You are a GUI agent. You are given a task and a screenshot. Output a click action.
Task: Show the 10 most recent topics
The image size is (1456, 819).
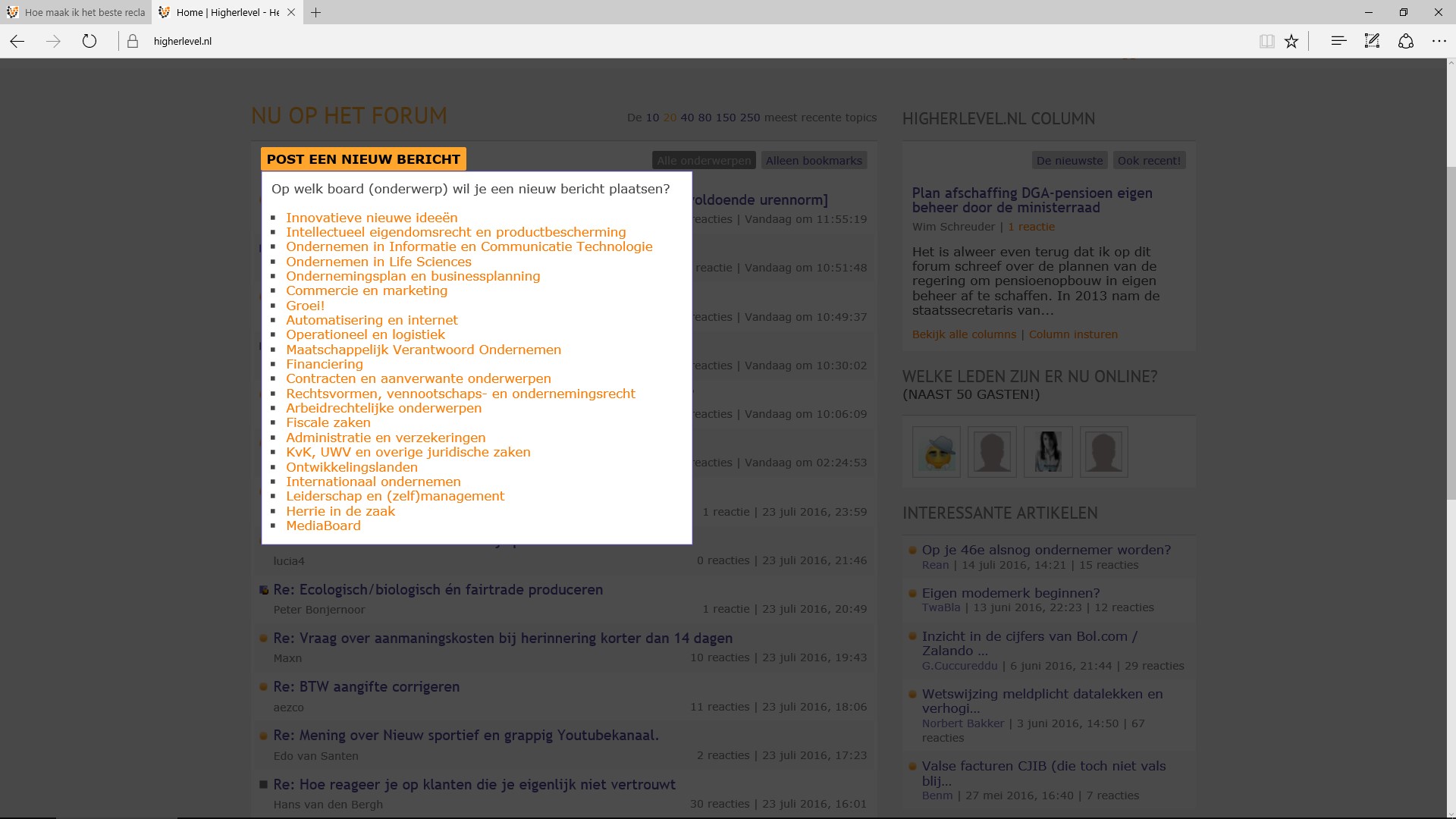click(x=652, y=118)
